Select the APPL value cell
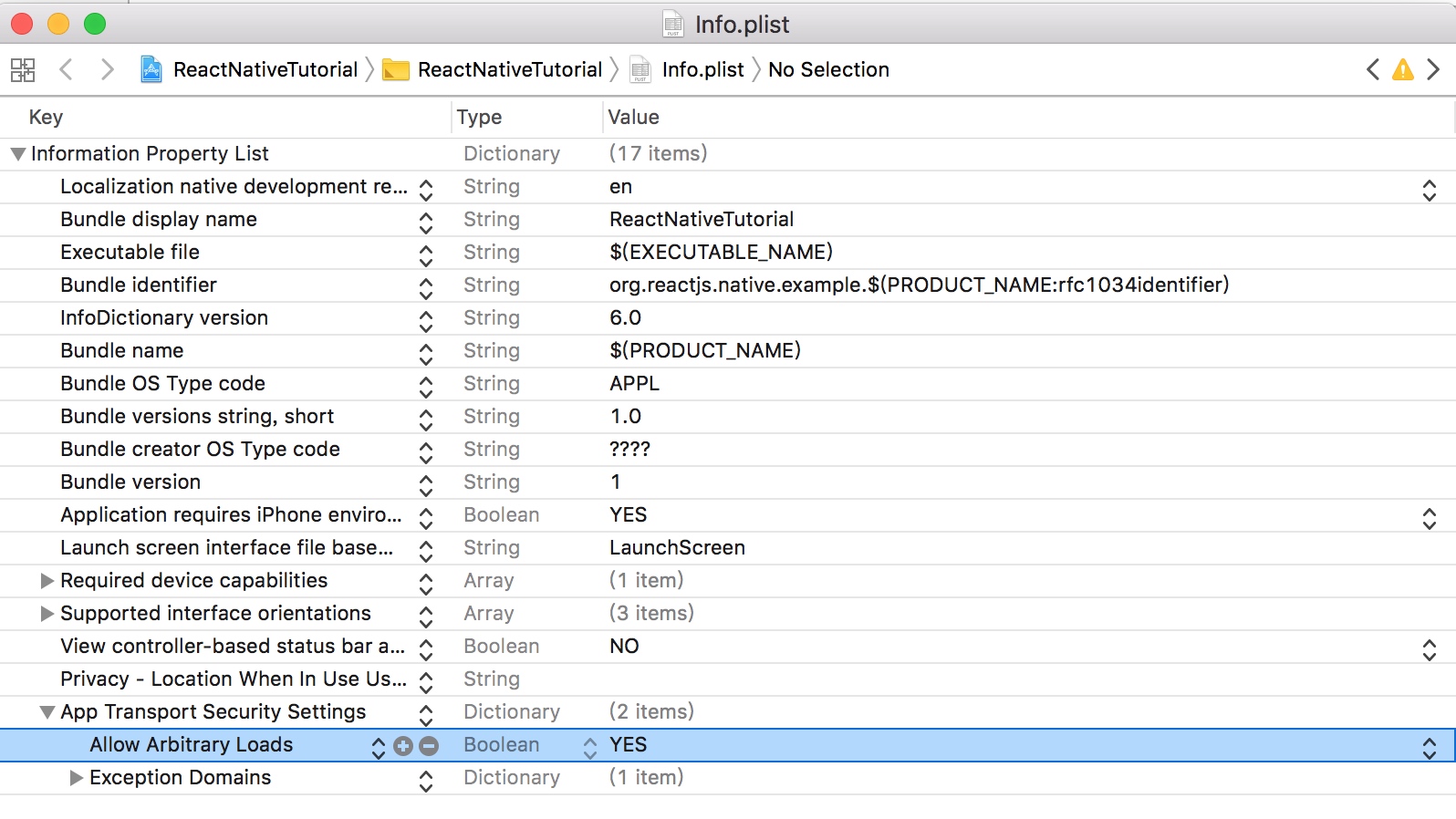This screenshot has width=1456, height=819. tap(634, 383)
